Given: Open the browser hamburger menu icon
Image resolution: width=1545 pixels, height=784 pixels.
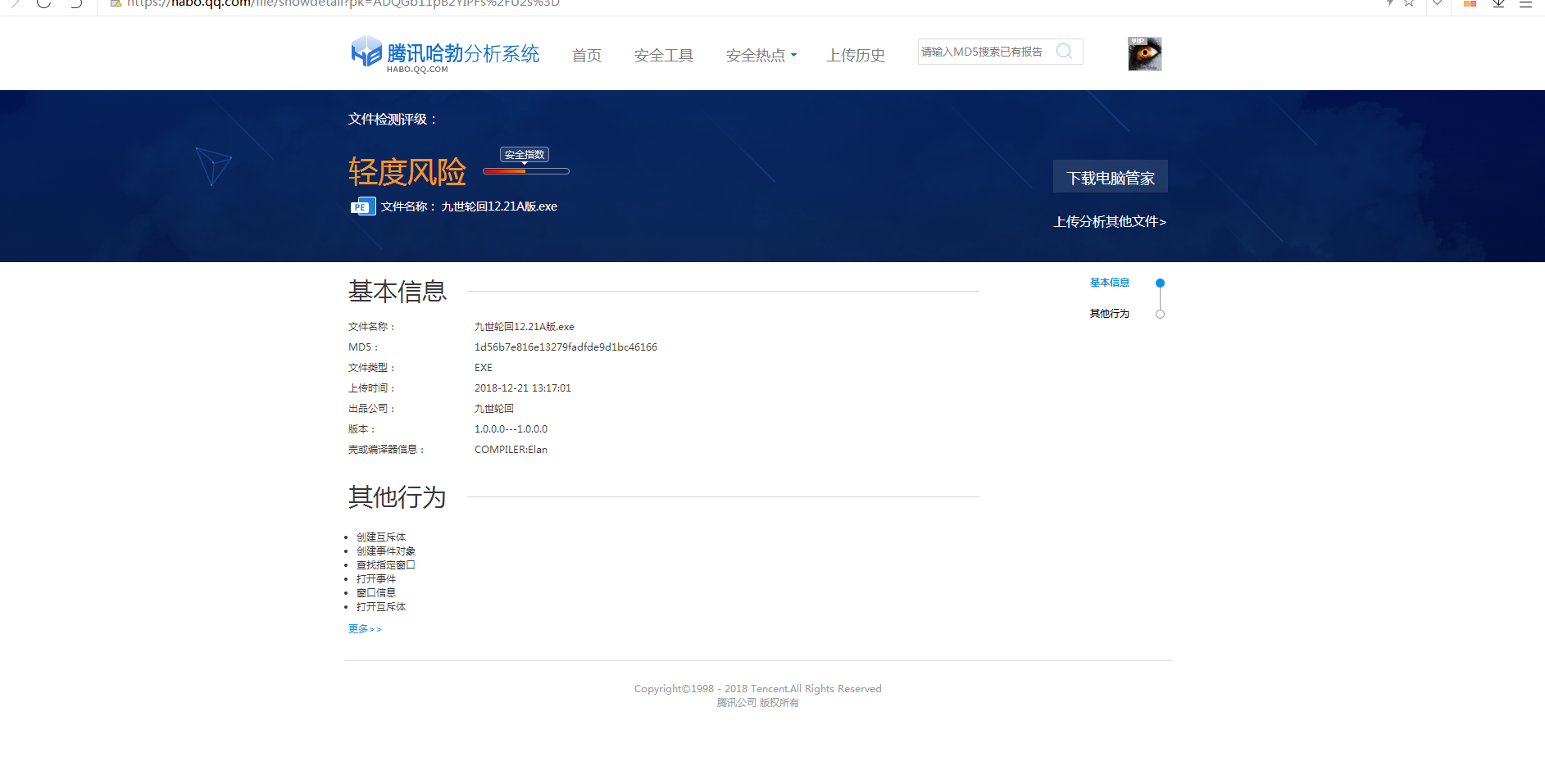Looking at the screenshot, I should (x=1525, y=3).
